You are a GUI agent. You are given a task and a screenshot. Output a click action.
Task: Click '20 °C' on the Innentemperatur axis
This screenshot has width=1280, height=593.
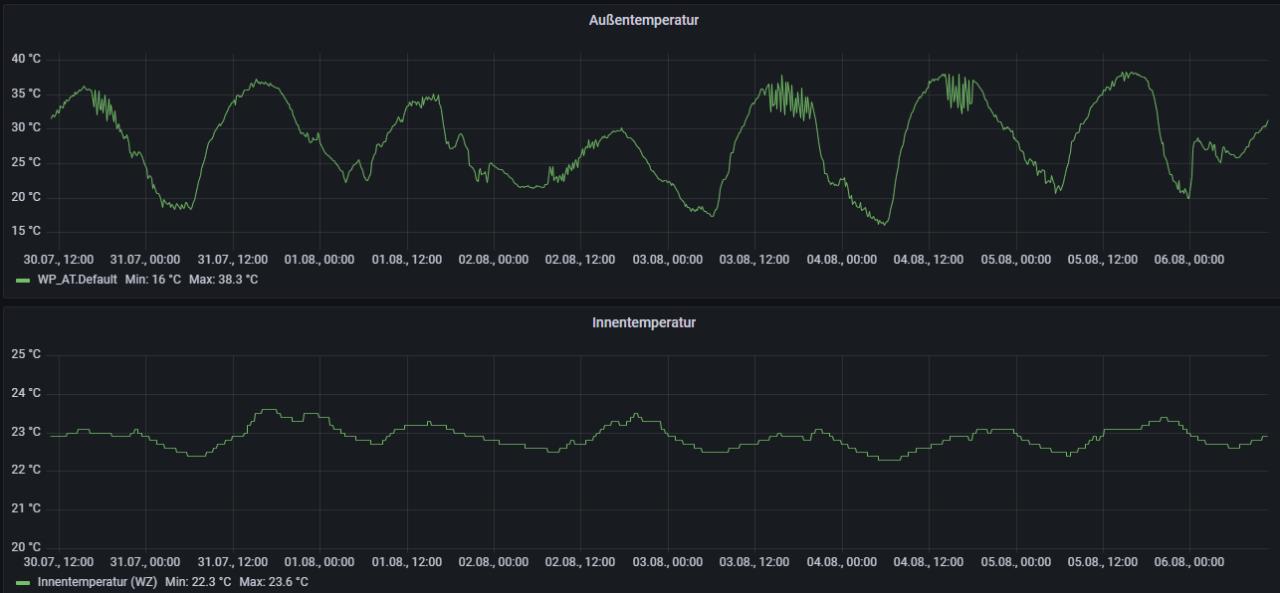[26, 547]
